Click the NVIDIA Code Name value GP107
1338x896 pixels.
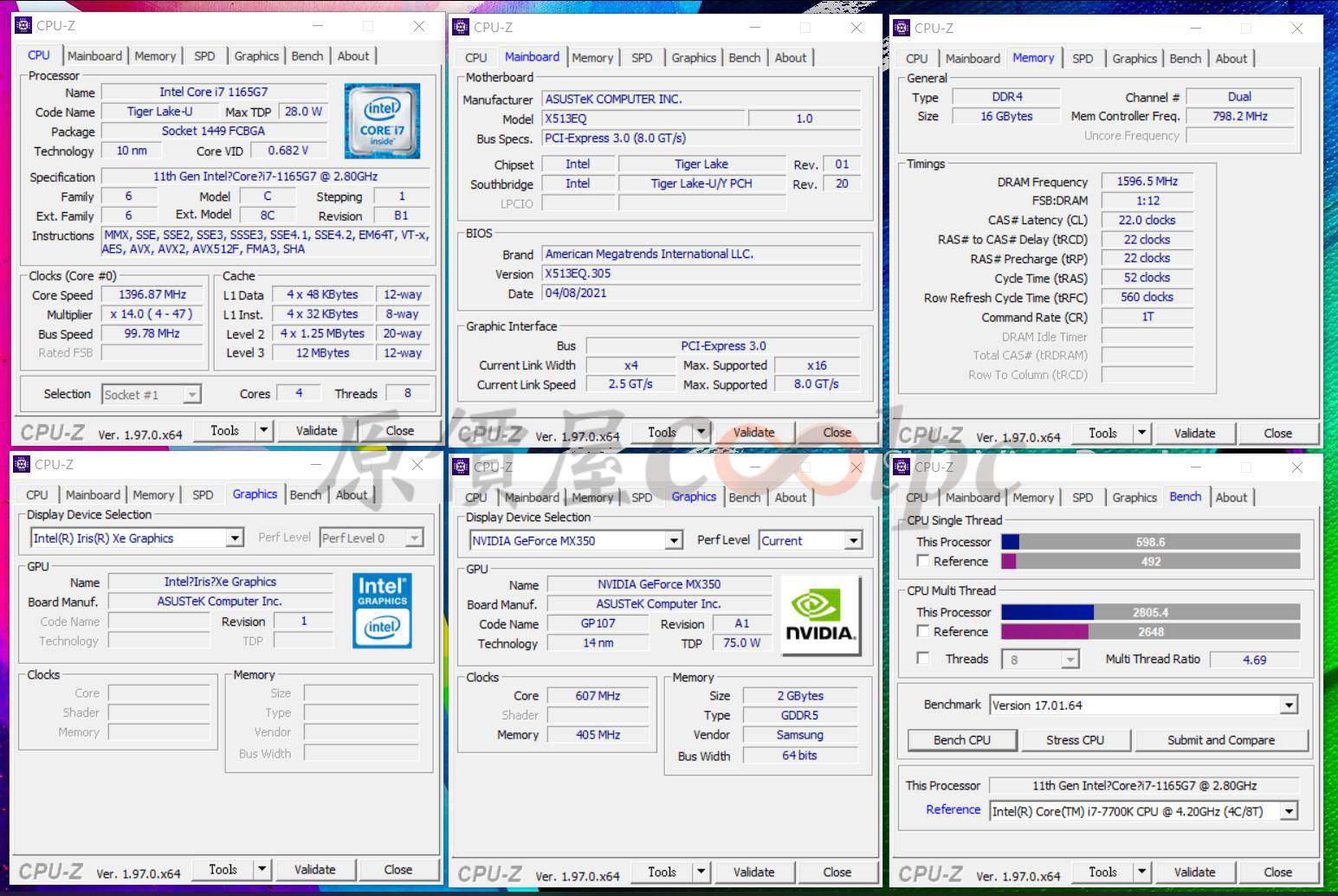tap(598, 623)
